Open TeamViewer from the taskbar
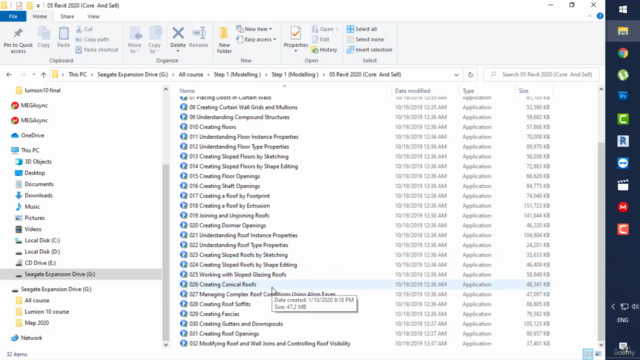 click(x=623, y=163)
